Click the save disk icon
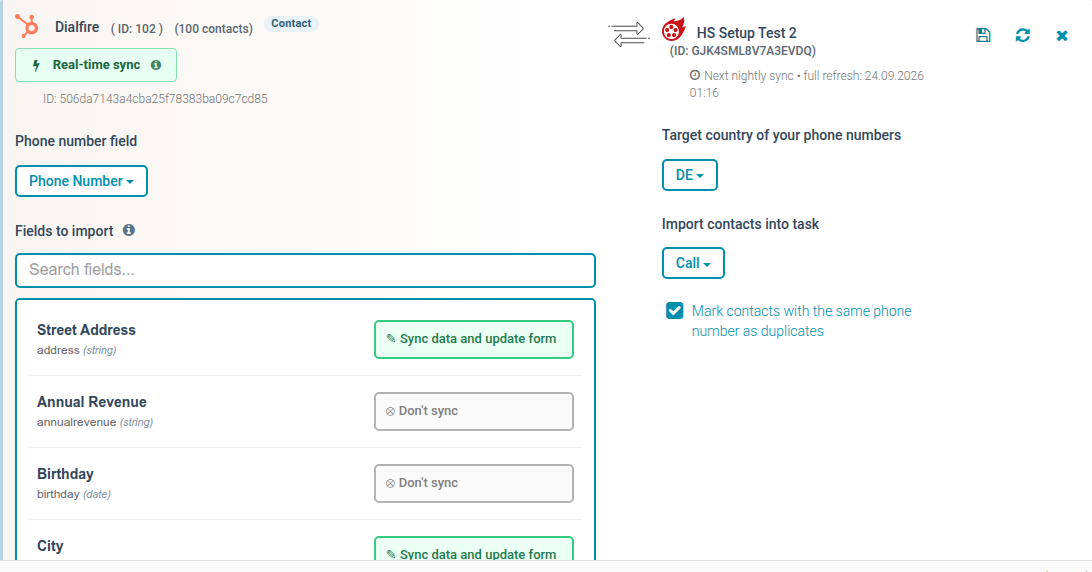 (x=983, y=35)
